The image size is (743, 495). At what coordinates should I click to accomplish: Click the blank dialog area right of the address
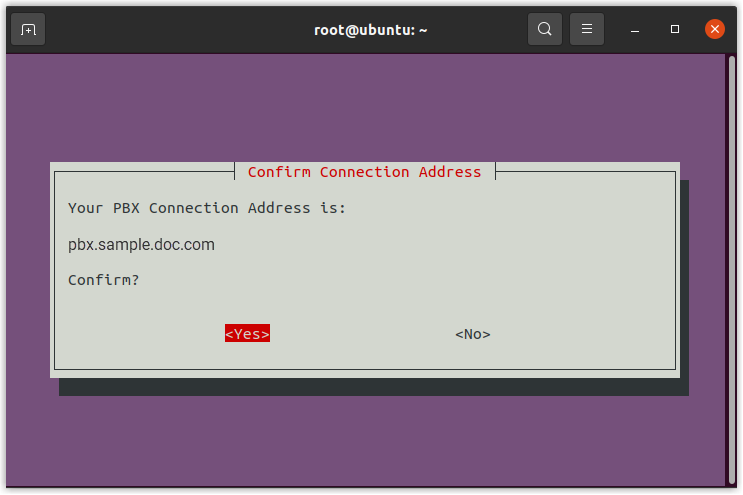click(x=450, y=244)
